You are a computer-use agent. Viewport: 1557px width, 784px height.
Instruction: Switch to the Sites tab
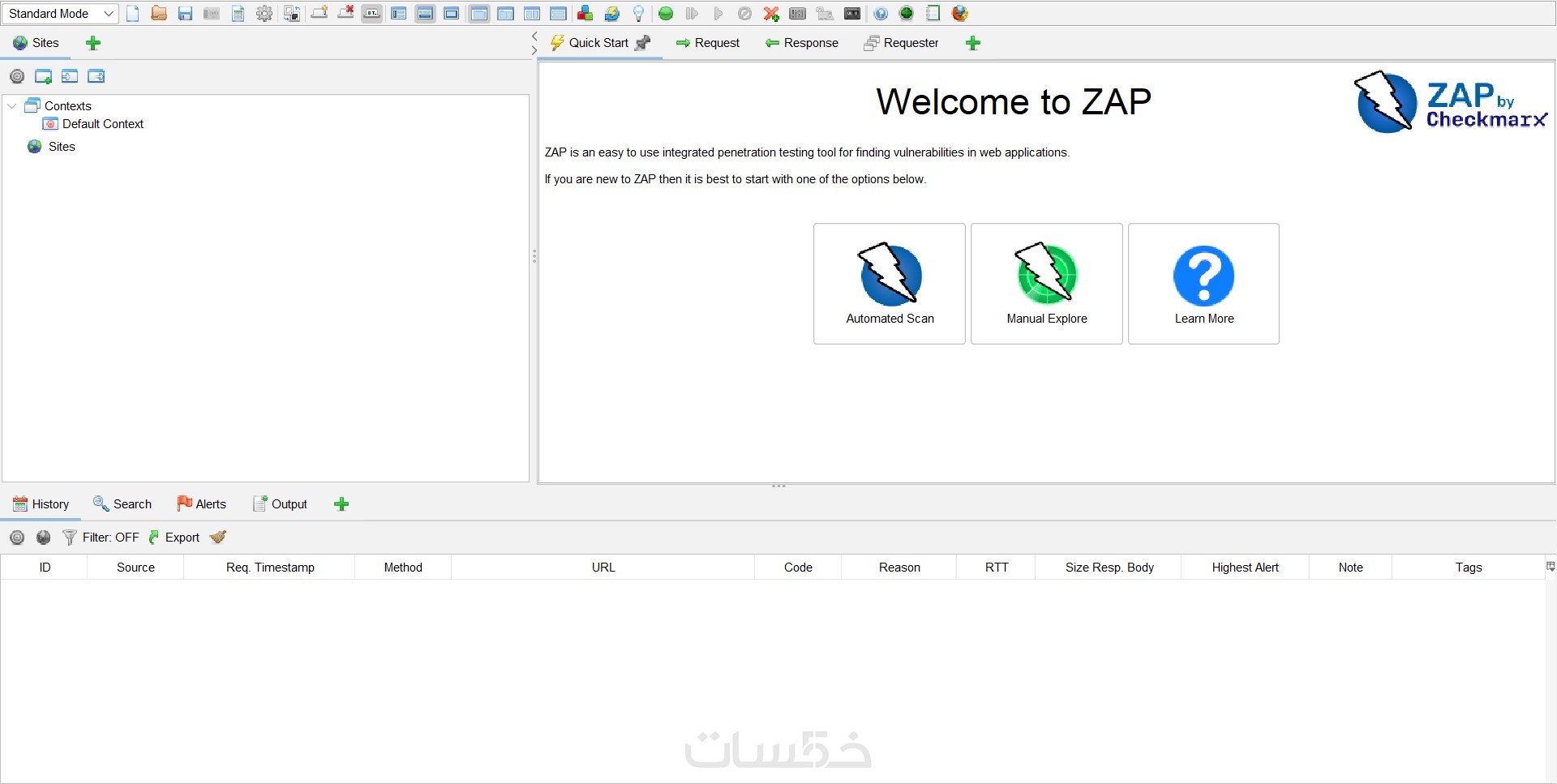point(36,43)
